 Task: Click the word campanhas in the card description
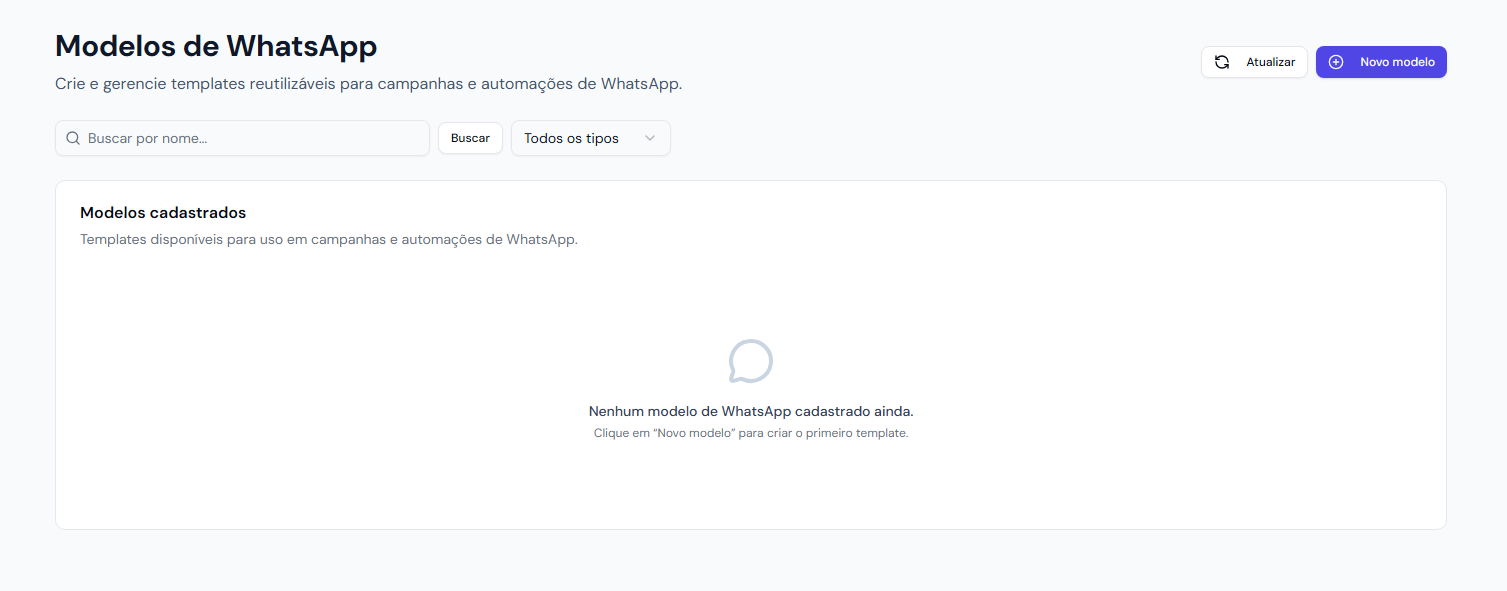[347, 240]
